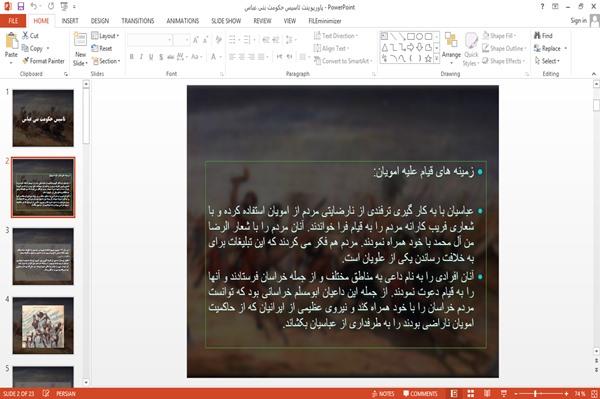Open Align Text dropdown

331,48
